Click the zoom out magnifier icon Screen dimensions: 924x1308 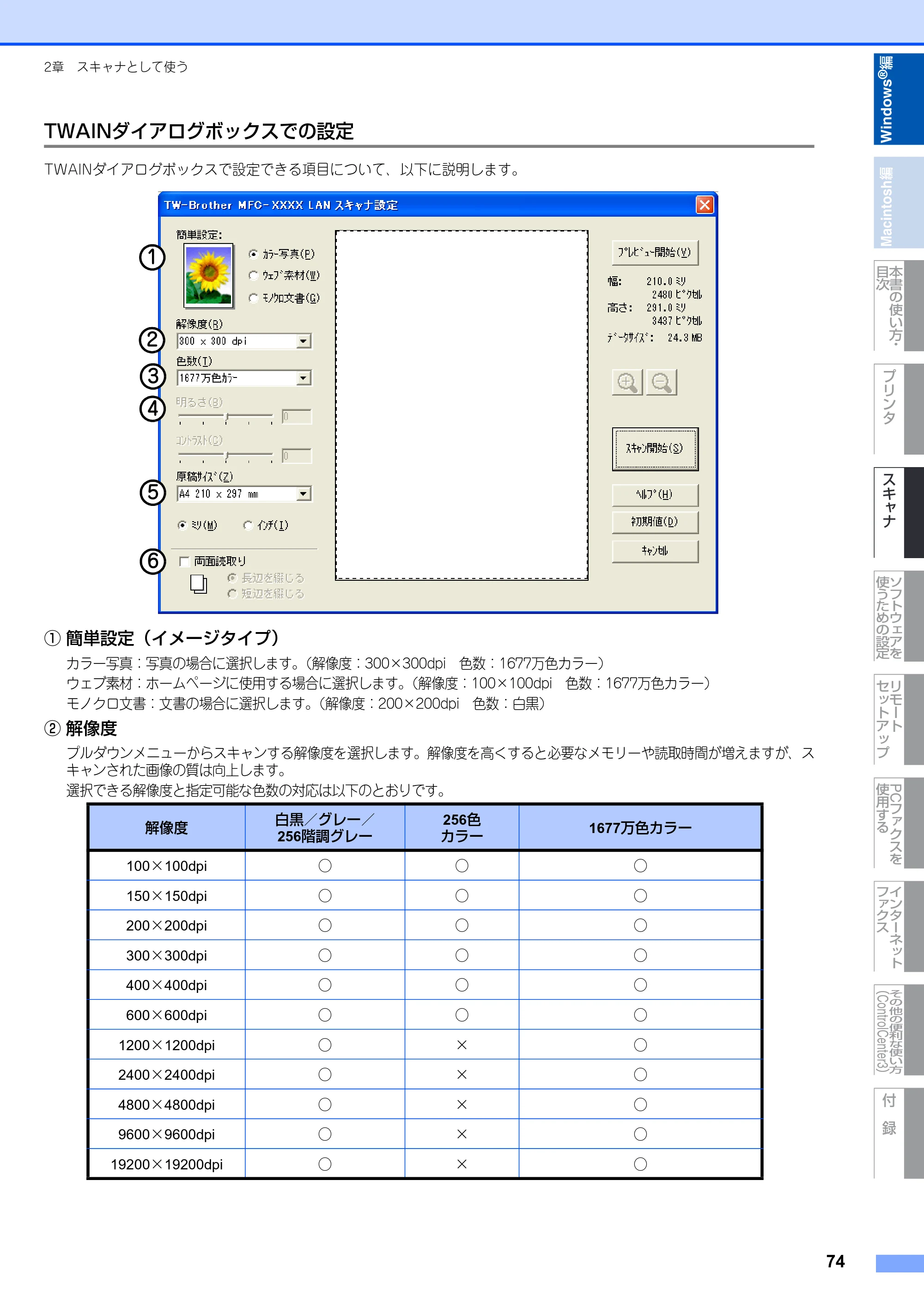662,382
